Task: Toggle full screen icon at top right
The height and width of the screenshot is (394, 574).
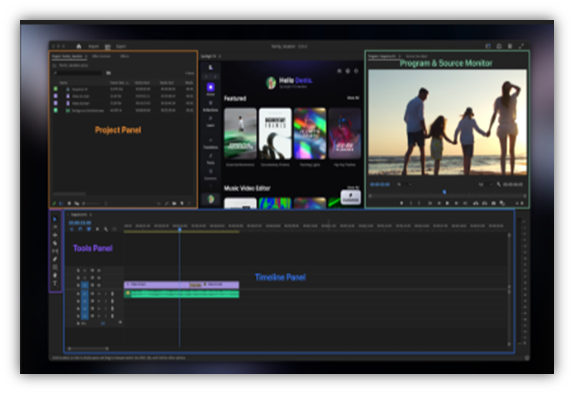Action: pyautogui.click(x=521, y=46)
